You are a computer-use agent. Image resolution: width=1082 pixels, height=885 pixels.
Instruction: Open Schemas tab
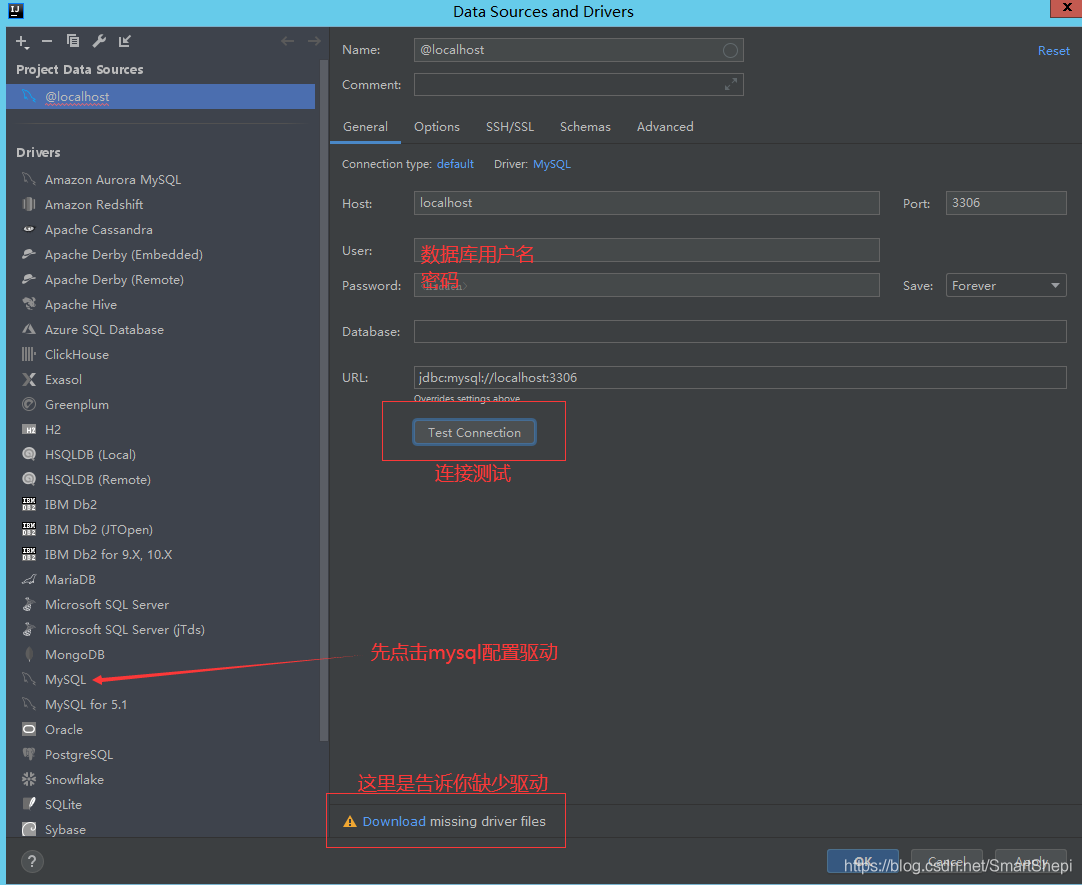(585, 127)
